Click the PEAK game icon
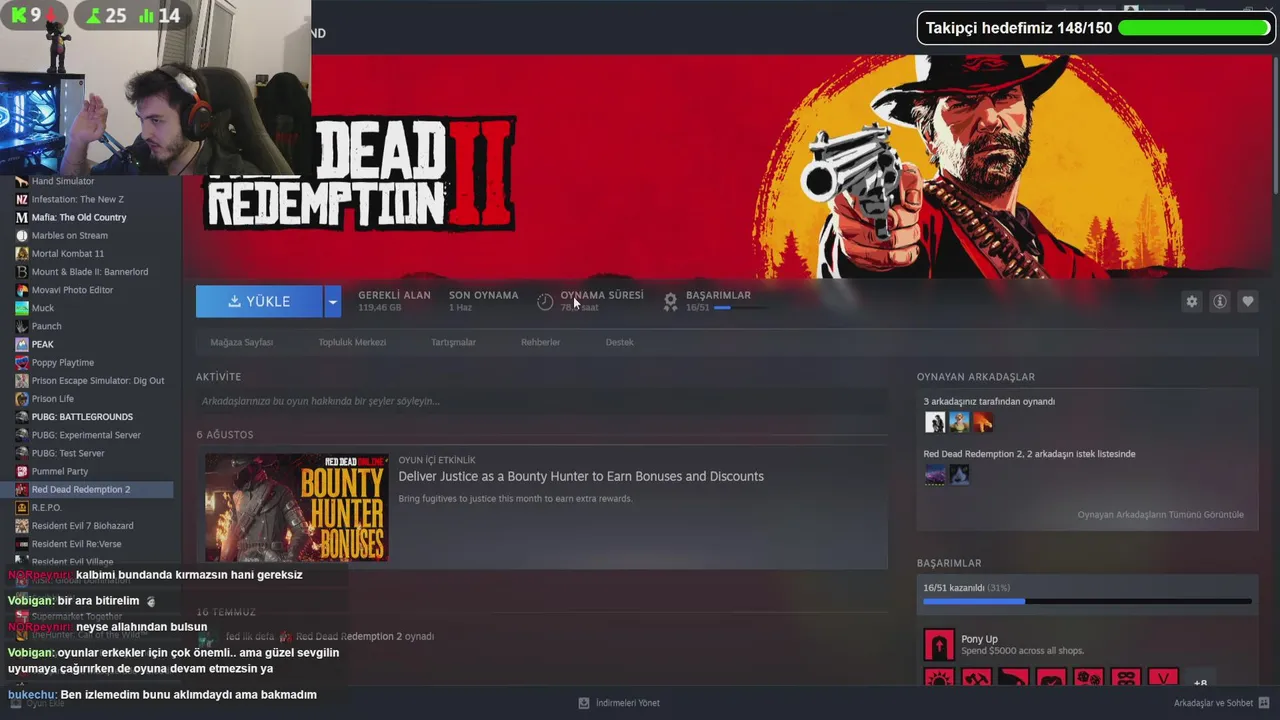The height and width of the screenshot is (720, 1280). (22, 344)
